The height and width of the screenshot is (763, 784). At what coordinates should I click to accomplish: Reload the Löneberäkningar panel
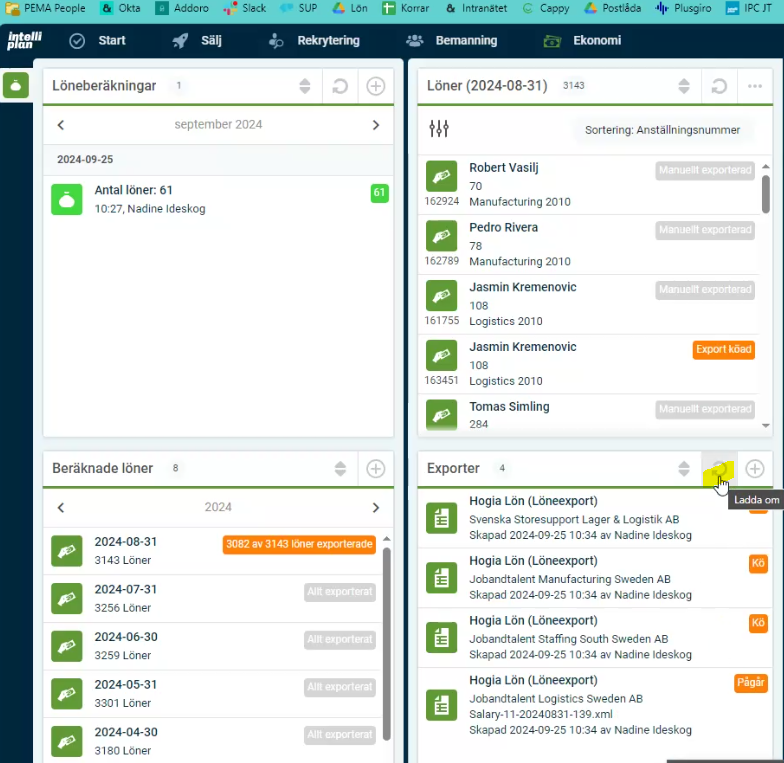point(340,86)
